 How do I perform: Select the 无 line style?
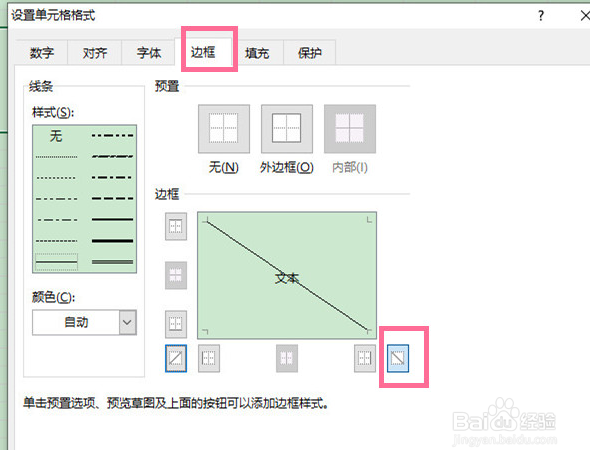pos(56,136)
